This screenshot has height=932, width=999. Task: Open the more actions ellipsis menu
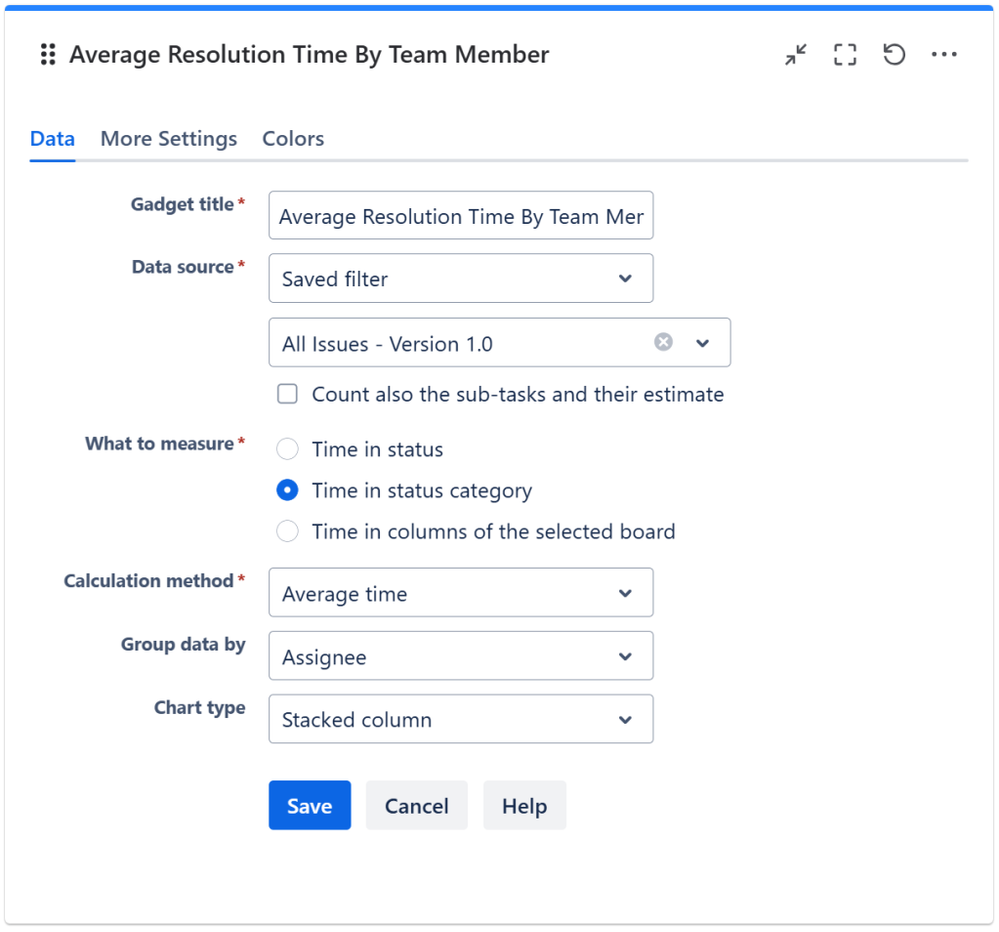(x=944, y=55)
